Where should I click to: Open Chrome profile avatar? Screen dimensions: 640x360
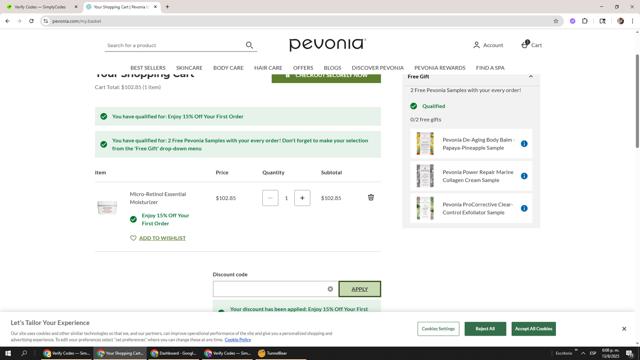pyautogui.click(x=620, y=21)
